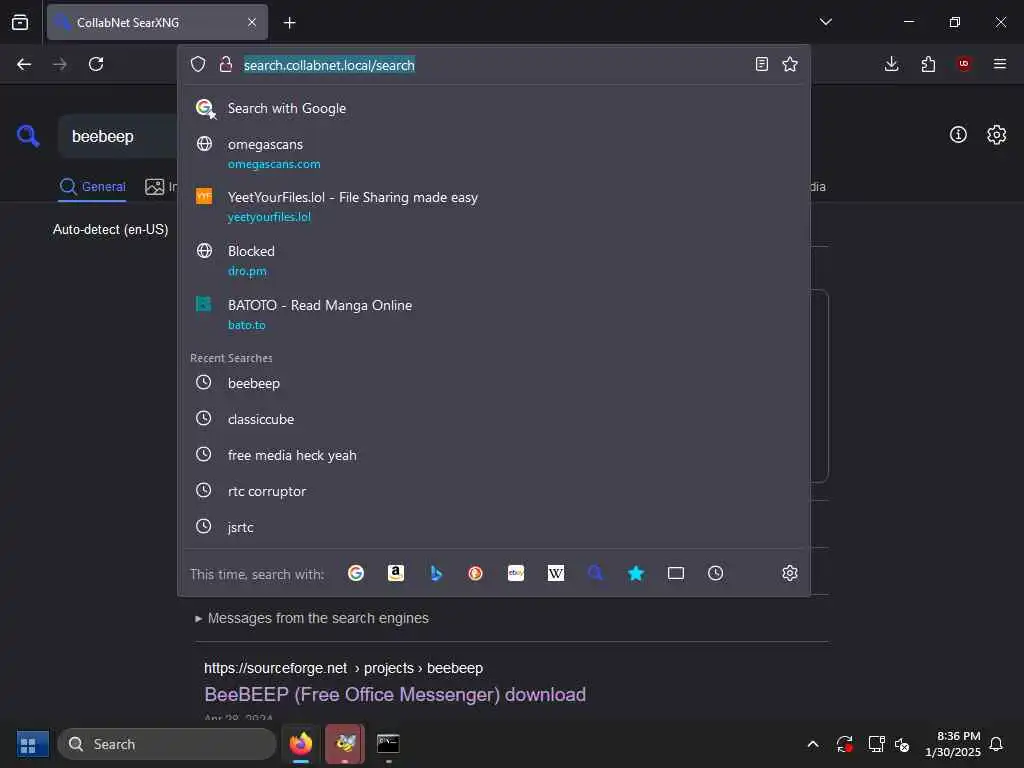Search this time with Google icon
This screenshot has width=1024, height=768.
(x=356, y=573)
